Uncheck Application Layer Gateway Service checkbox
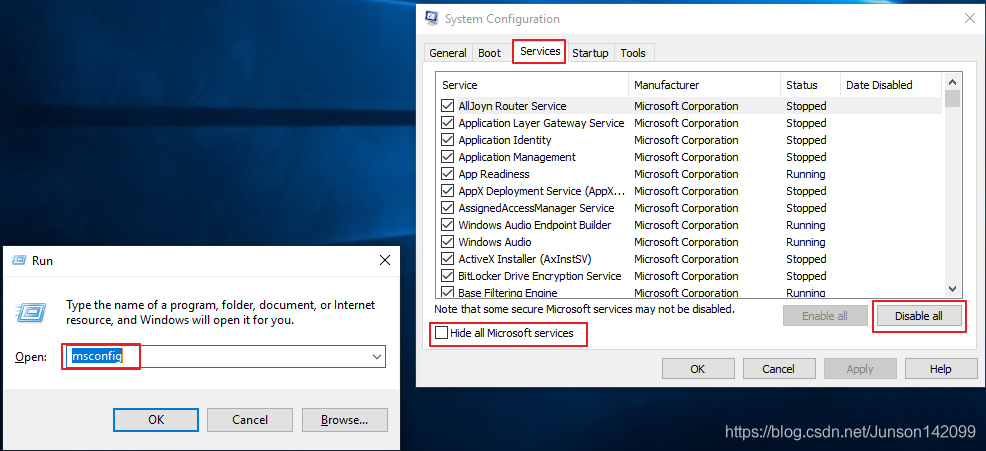 (x=448, y=123)
